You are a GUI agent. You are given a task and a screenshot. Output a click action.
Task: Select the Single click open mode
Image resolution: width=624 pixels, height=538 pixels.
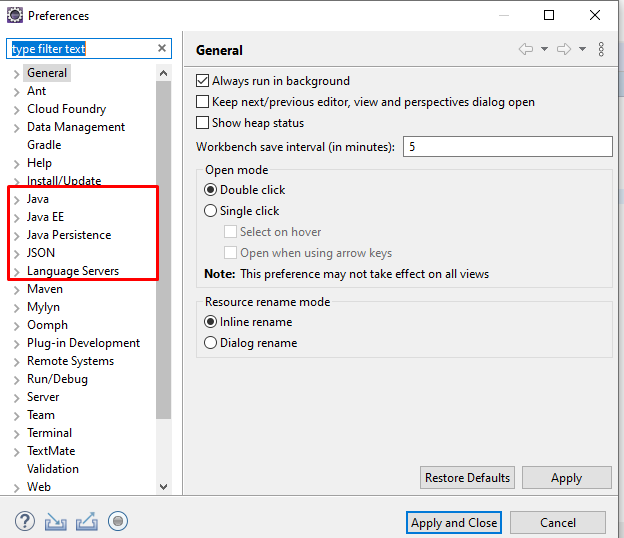210,211
